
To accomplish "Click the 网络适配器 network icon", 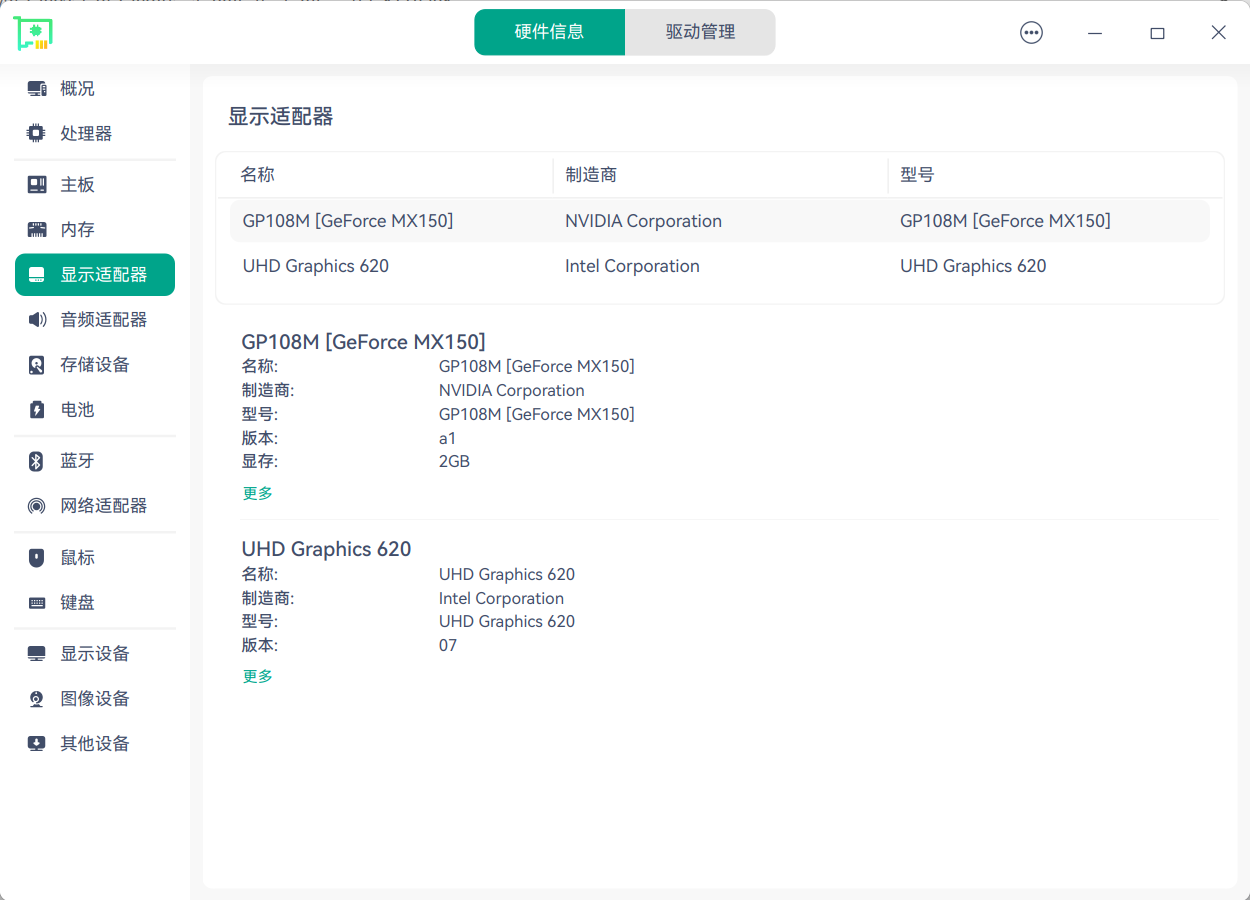I will [37, 506].
